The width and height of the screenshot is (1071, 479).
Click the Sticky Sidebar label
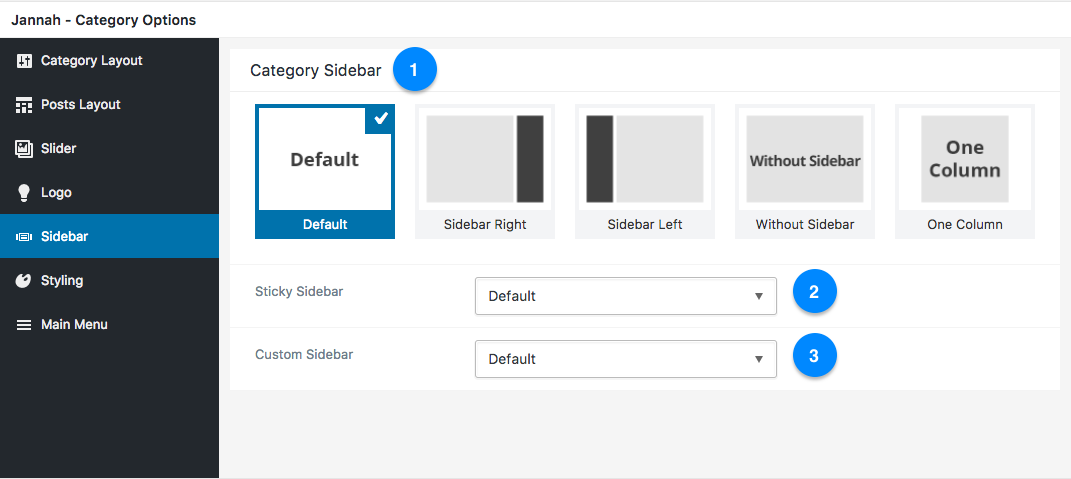click(x=299, y=292)
